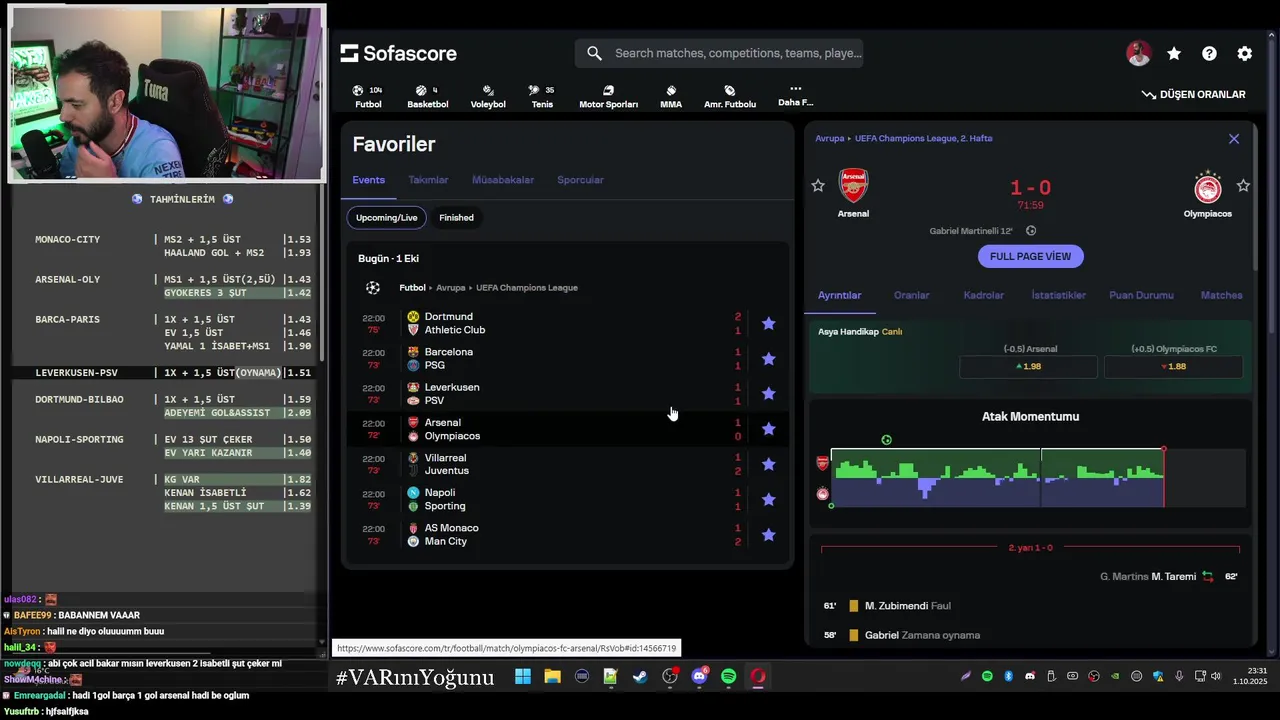This screenshot has height=720, width=1280.
Task: Click the Atak Momentumu graph
Action: [x=1037, y=478]
